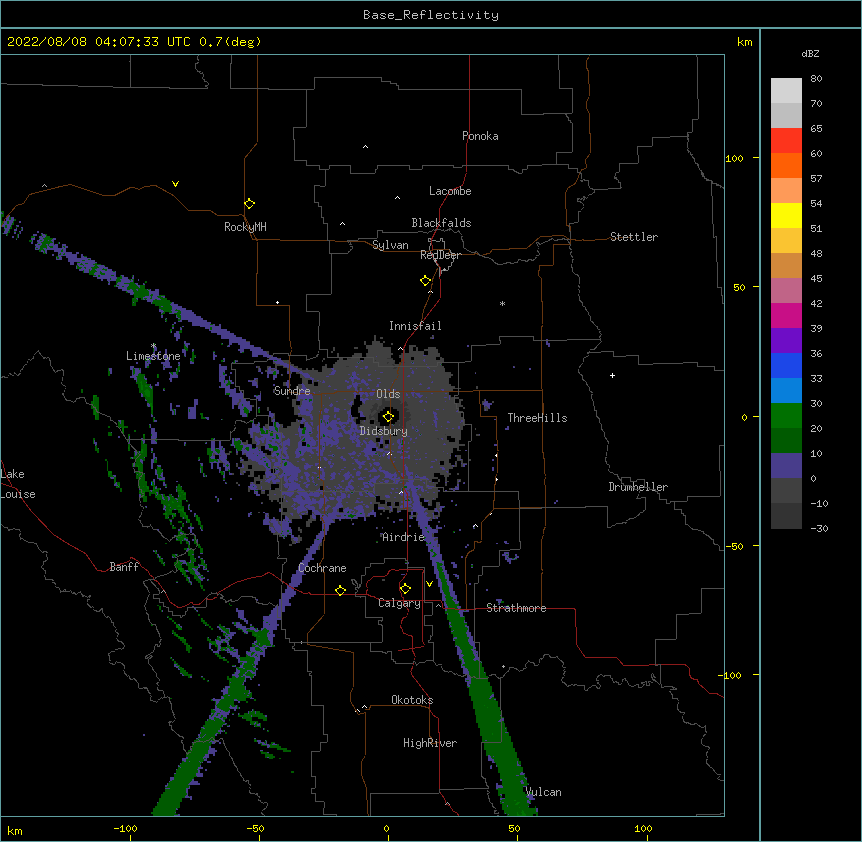This screenshot has width=862, height=842.
Task: Click the Blackfalds label on the map
Action: click(441, 223)
